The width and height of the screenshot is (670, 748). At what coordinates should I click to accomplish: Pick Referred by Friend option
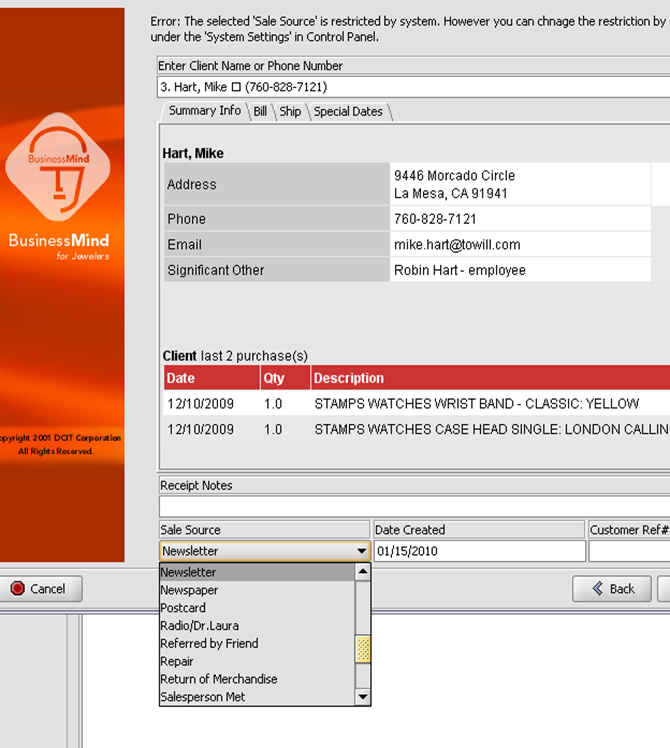[x=209, y=643]
